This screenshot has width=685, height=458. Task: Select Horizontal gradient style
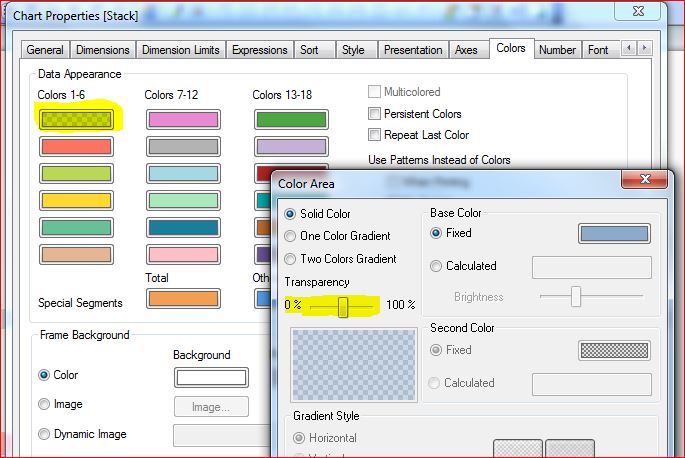(x=299, y=437)
